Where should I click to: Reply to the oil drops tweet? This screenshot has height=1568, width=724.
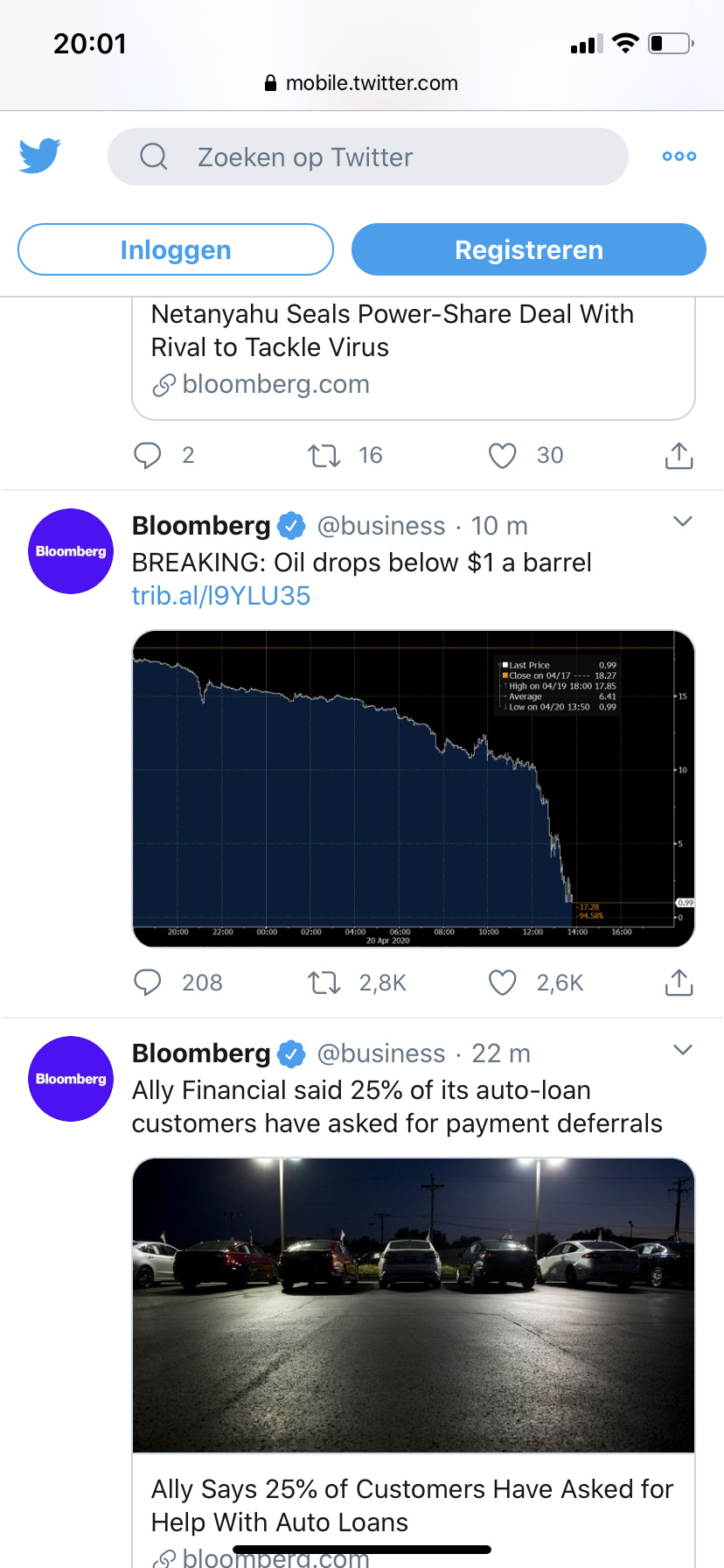tap(148, 983)
